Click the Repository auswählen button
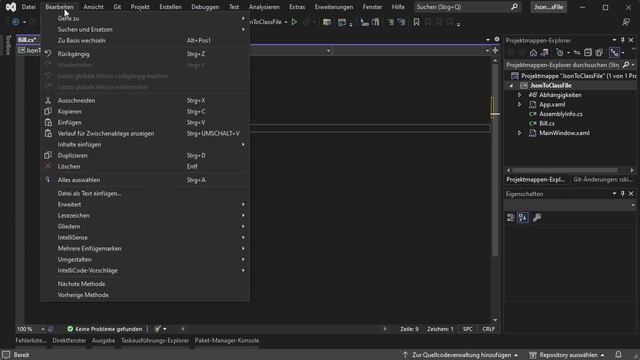Viewport: 640px width, 360px height. [x=567, y=355]
